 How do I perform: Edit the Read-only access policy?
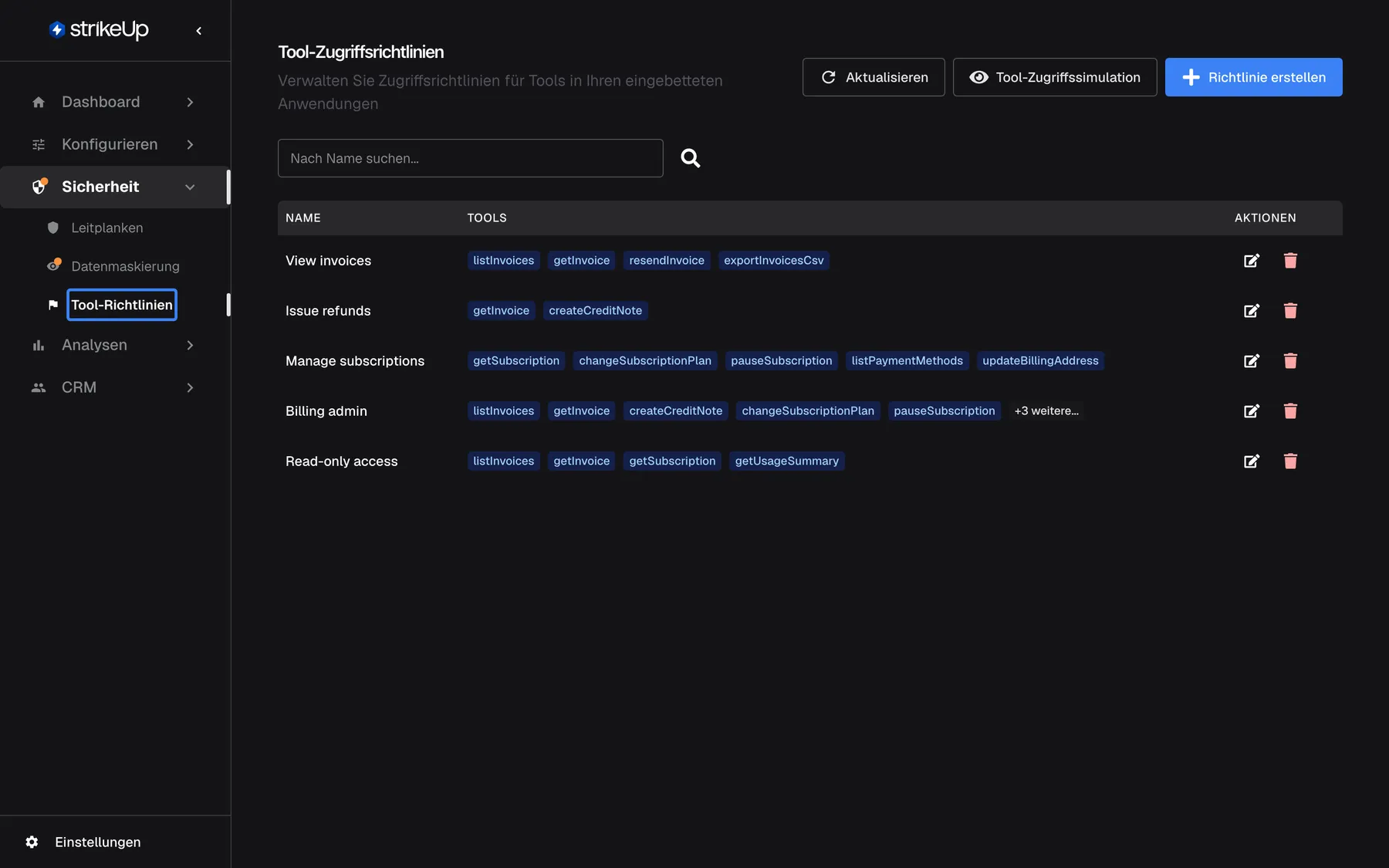1252,461
